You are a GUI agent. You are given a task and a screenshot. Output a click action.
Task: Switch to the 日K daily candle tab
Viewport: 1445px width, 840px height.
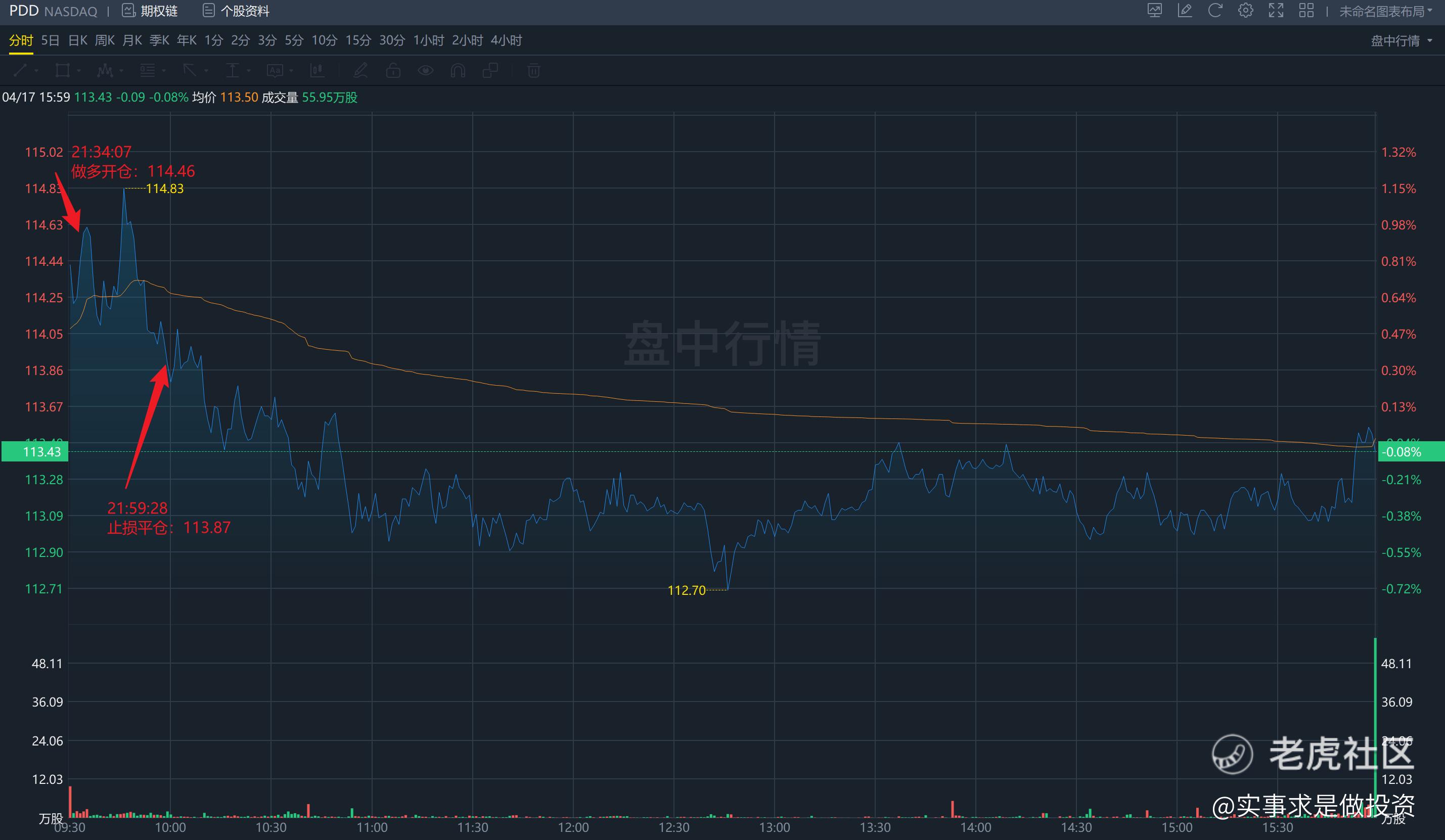tap(77, 41)
